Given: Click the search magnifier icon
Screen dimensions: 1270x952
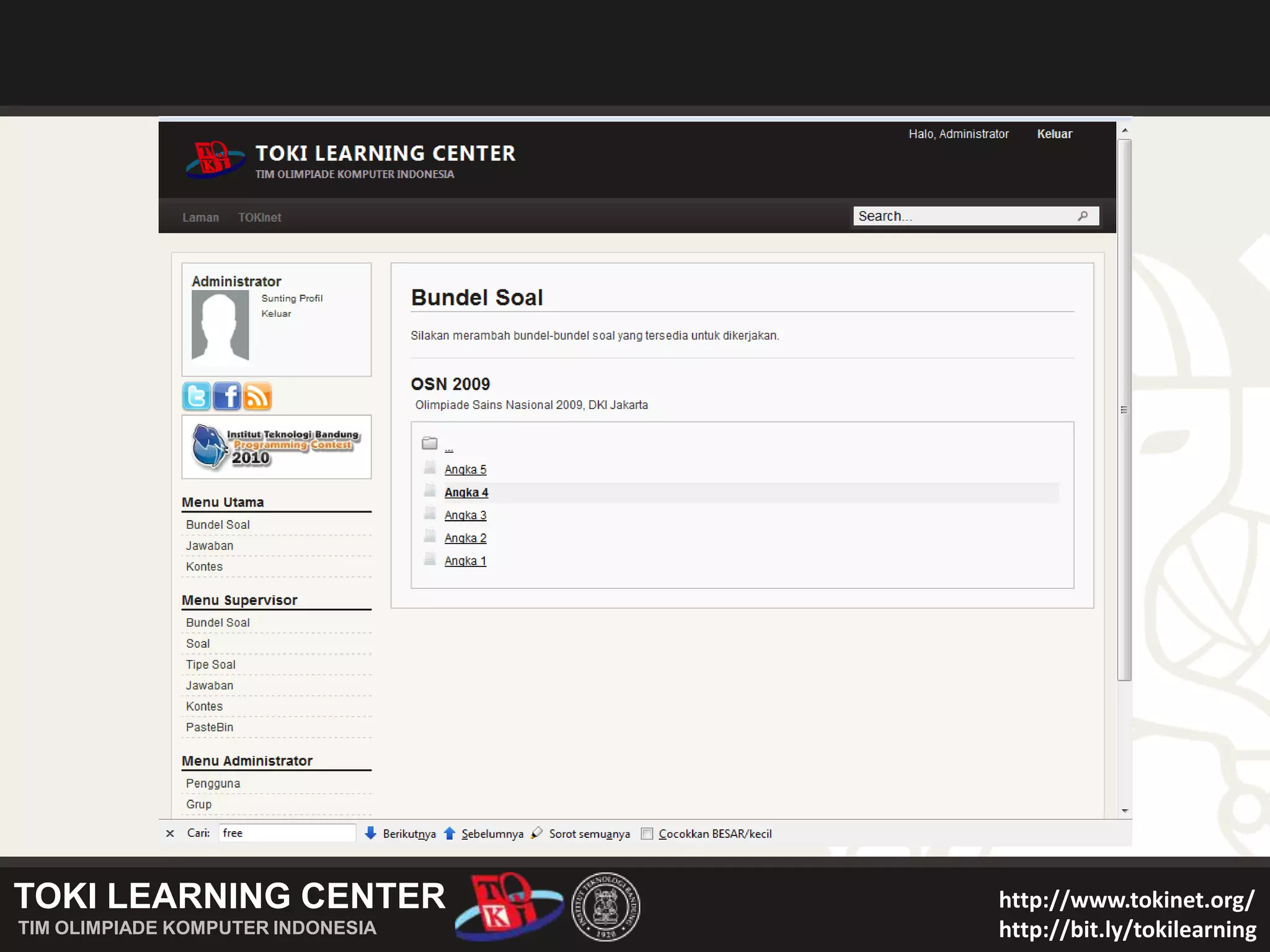Looking at the screenshot, I should click(1083, 216).
